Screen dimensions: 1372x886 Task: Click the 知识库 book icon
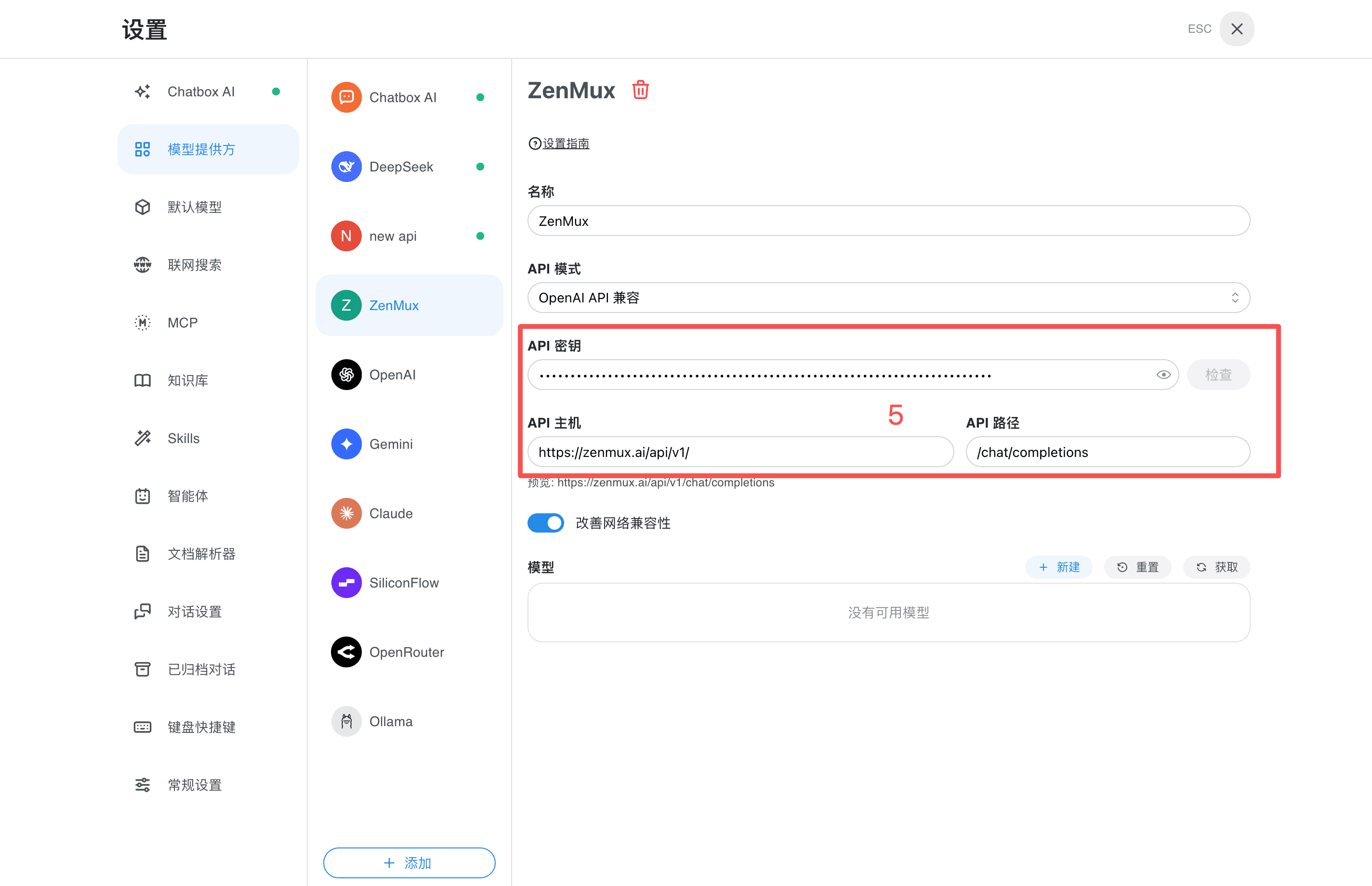142,380
